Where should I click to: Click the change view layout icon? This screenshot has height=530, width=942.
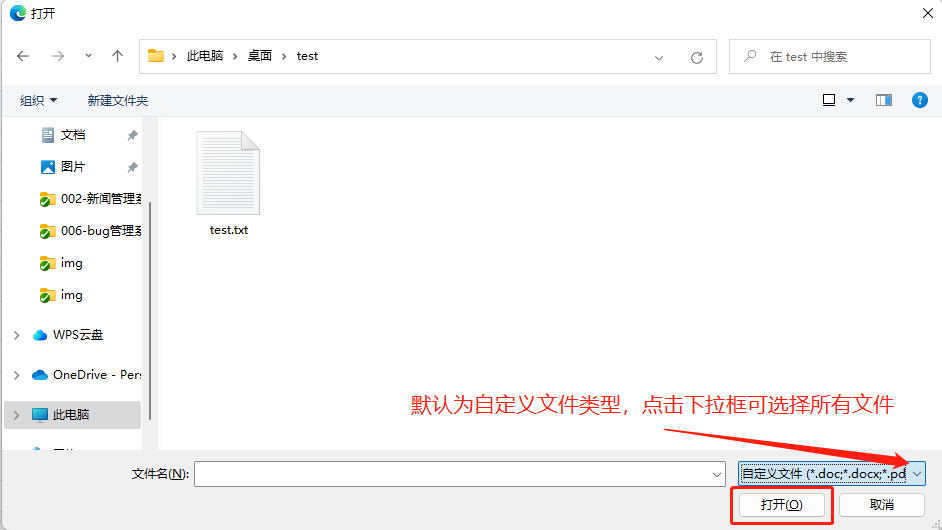(x=829, y=100)
